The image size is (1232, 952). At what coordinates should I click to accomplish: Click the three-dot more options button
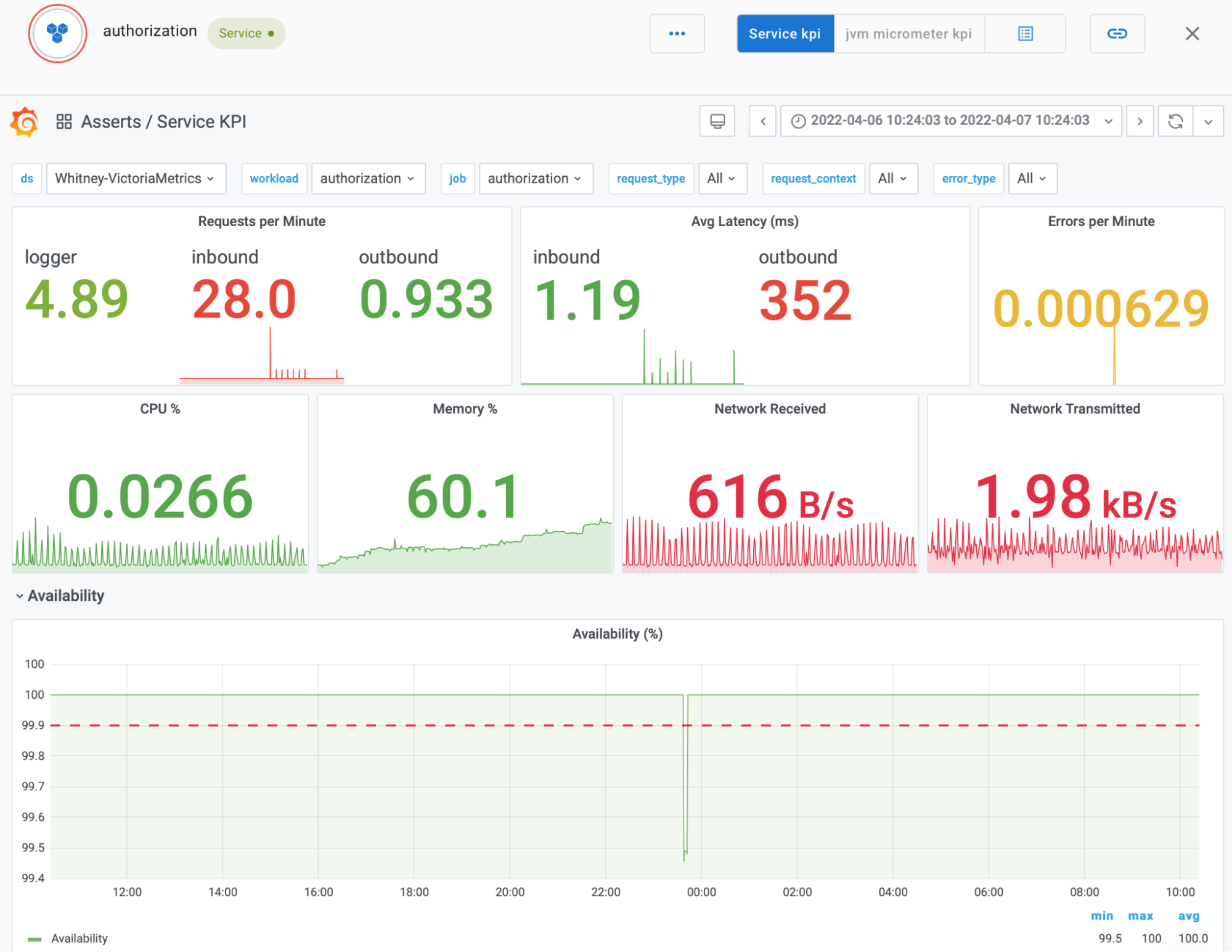[x=677, y=34]
